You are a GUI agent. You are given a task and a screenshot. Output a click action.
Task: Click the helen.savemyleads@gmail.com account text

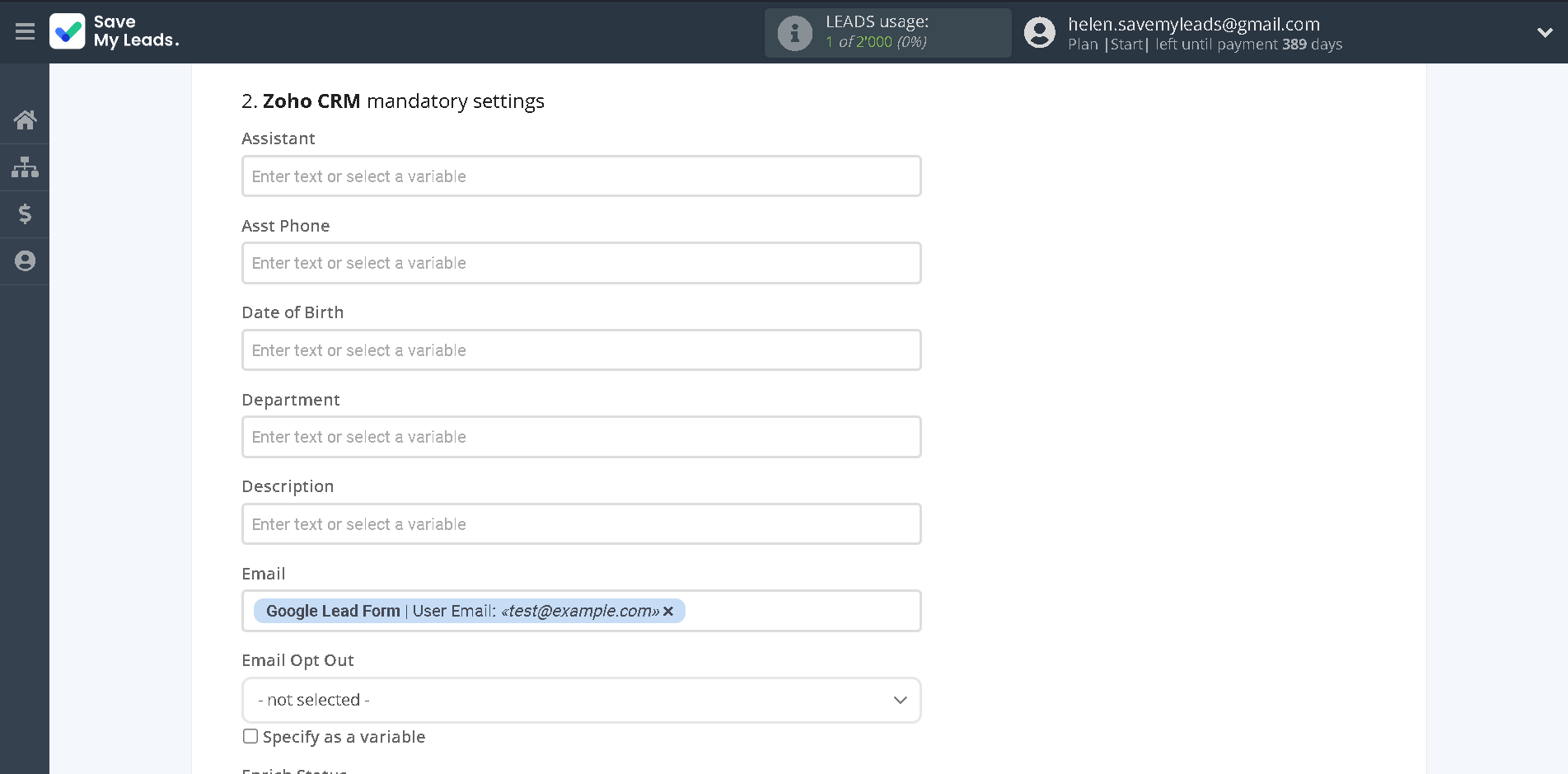[x=1194, y=24]
